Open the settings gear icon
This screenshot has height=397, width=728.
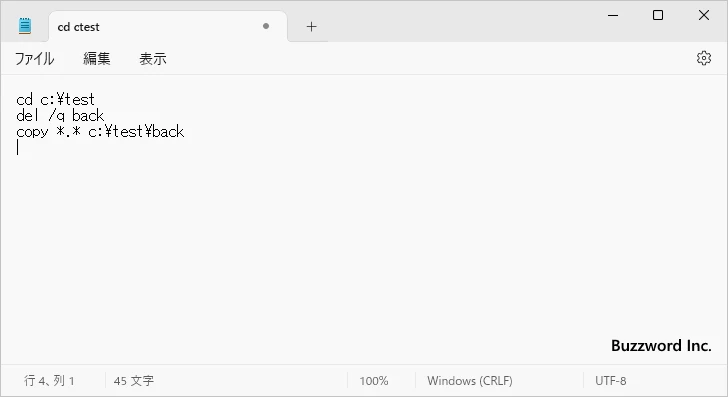tap(704, 58)
